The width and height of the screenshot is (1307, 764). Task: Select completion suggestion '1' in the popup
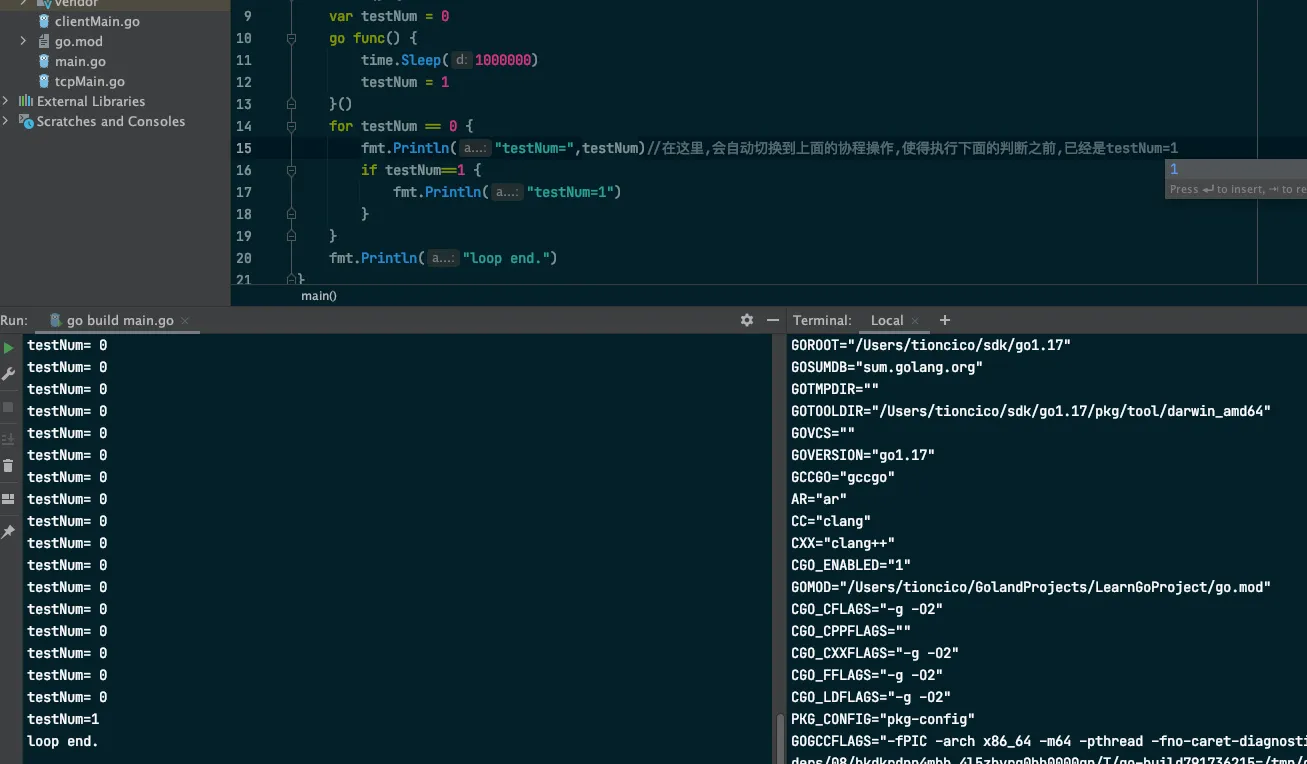(x=1236, y=170)
